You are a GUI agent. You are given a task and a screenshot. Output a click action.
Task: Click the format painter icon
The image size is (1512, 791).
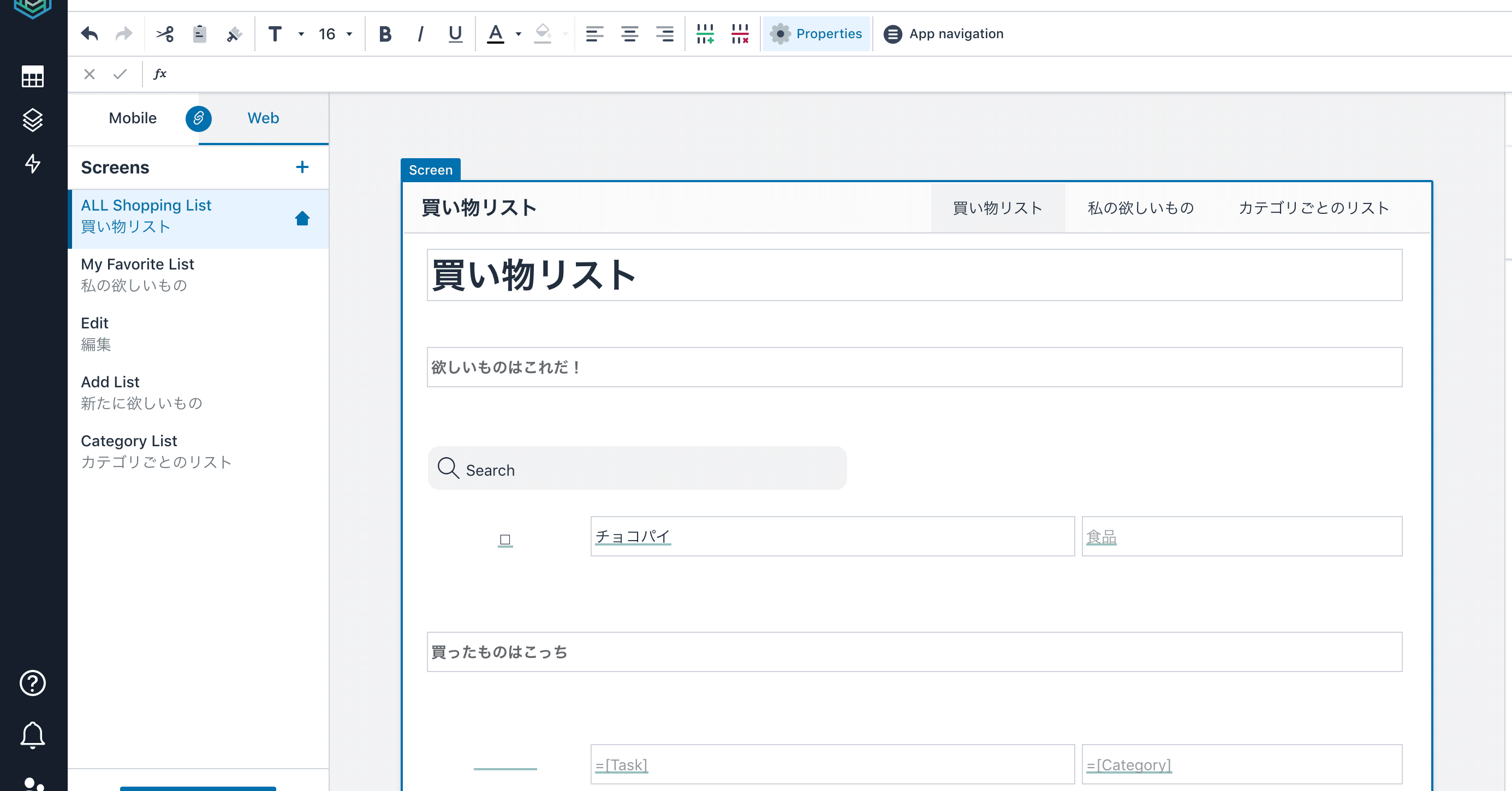coord(234,34)
